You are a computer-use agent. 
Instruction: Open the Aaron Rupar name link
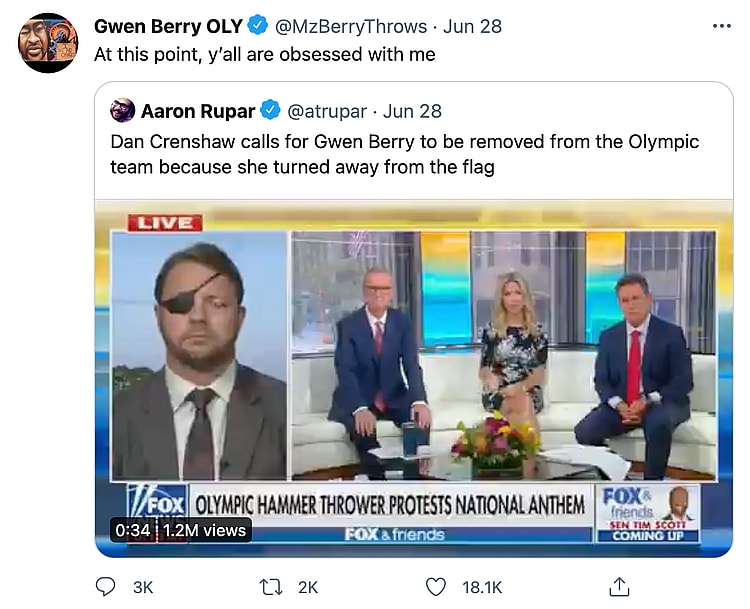pos(199,110)
